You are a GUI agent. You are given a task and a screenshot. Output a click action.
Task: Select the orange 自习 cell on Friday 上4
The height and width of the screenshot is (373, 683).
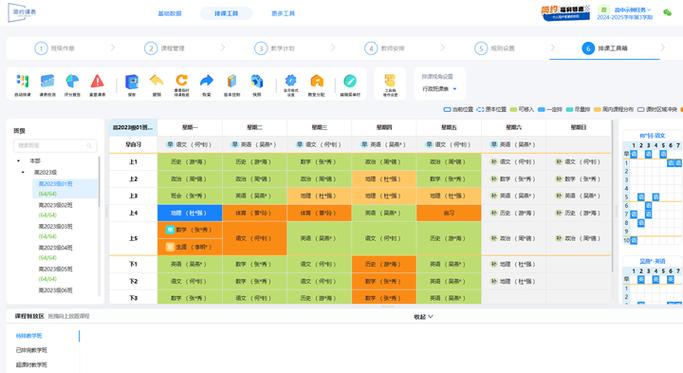click(449, 213)
